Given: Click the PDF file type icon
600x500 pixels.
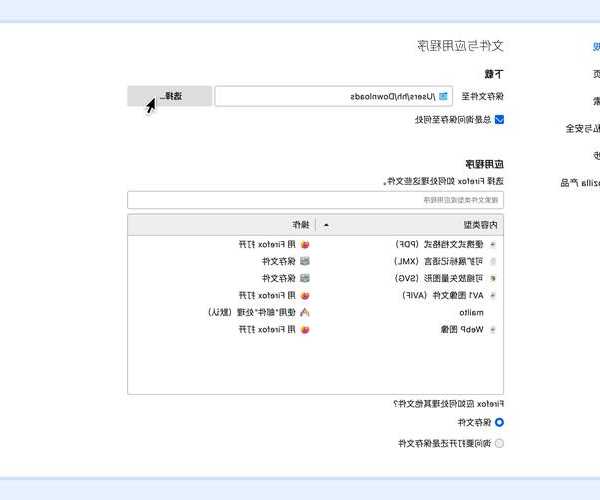Looking at the screenshot, I should (492, 243).
